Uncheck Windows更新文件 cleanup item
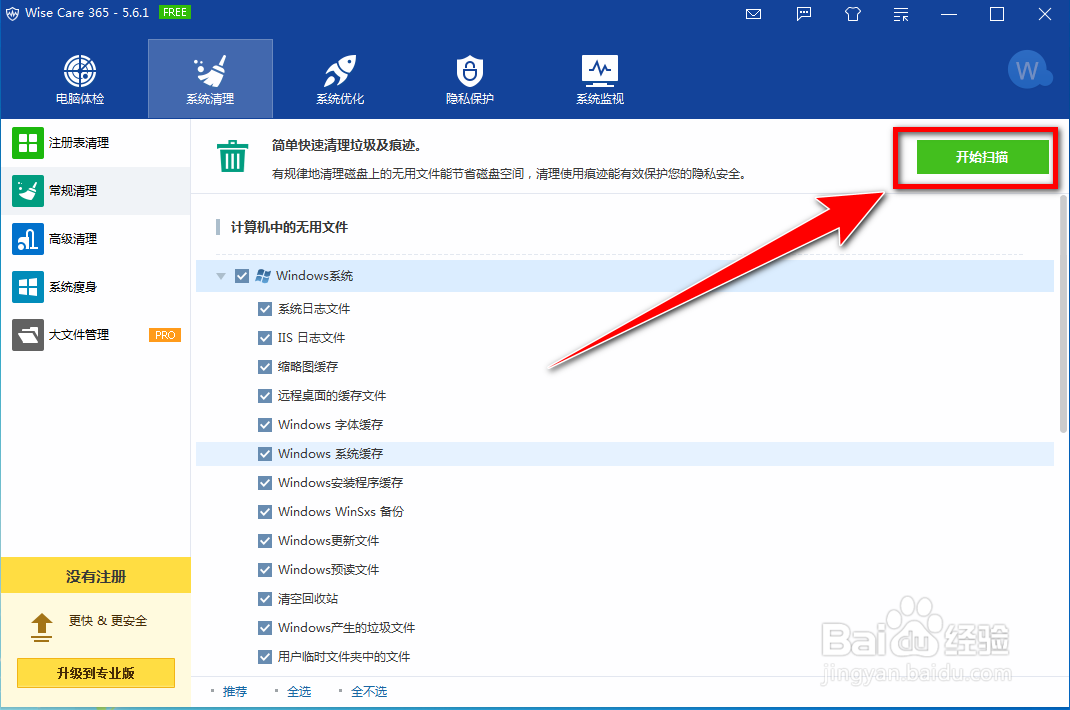The image size is (1070, 710). click(x=264, y=540)
